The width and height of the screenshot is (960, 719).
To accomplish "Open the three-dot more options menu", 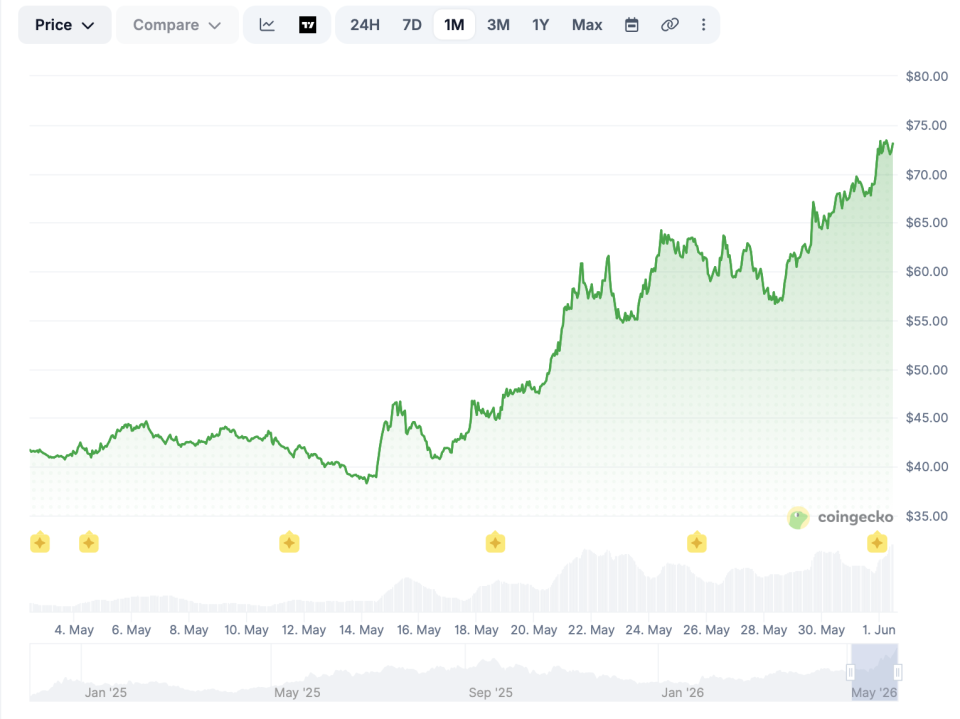I will 703,25.
